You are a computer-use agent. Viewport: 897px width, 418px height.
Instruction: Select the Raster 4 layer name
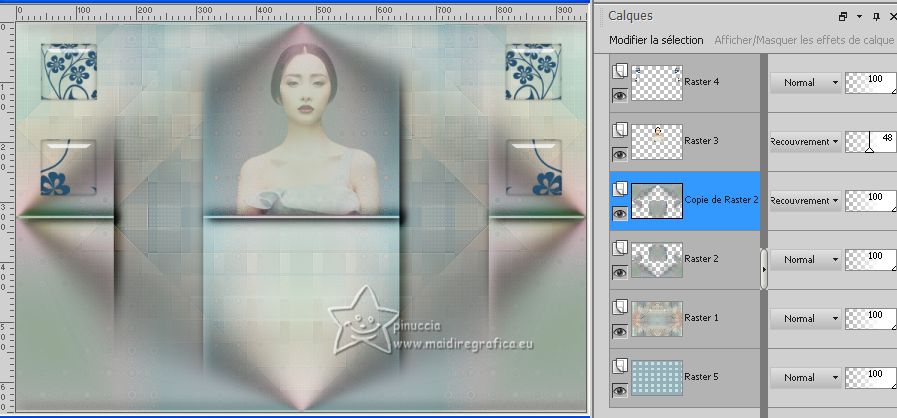701,82
